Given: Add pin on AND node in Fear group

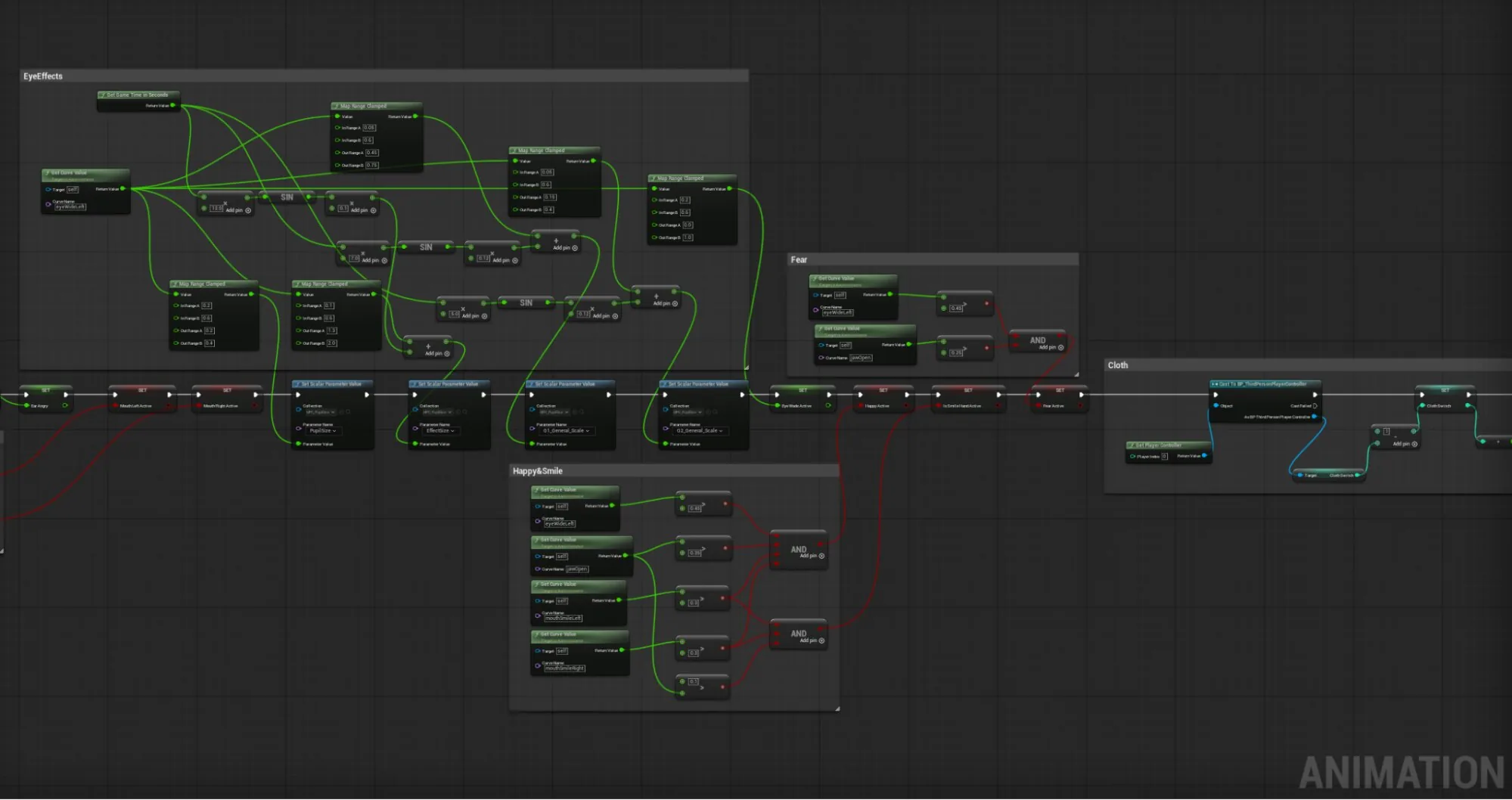Looking at the screenshot, I should [x=1051, y=348].
